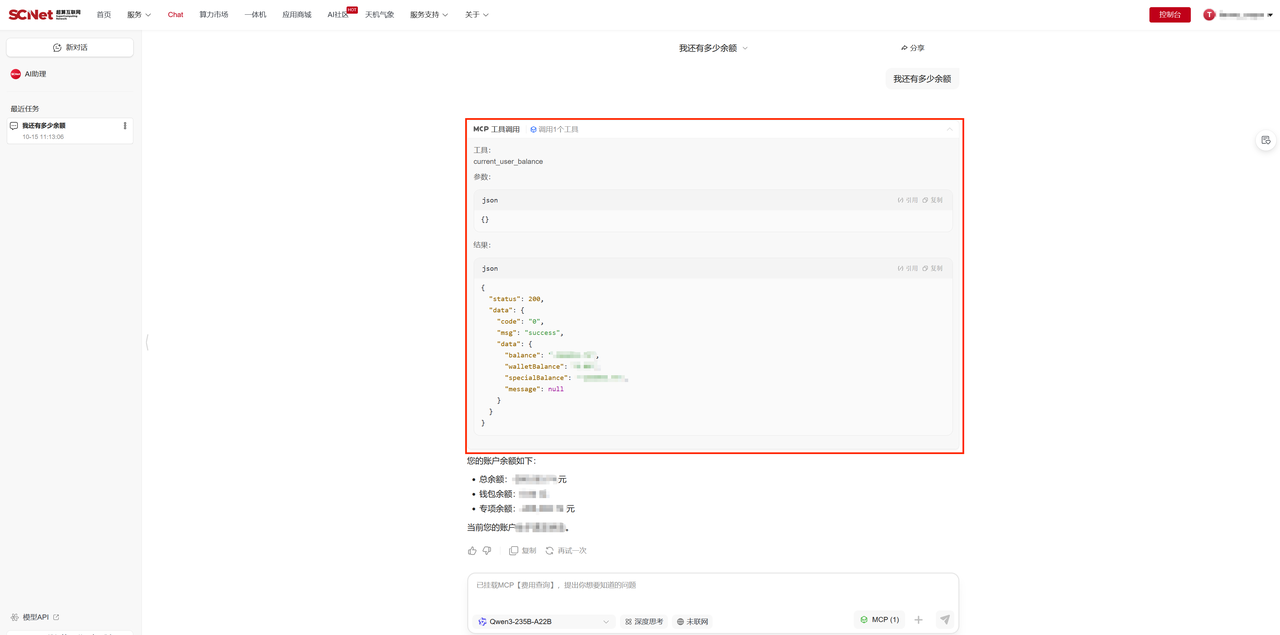Click 引用 on the parameters JSON block
Screen dimensions: 1280x635
click(x=907, y=200)
